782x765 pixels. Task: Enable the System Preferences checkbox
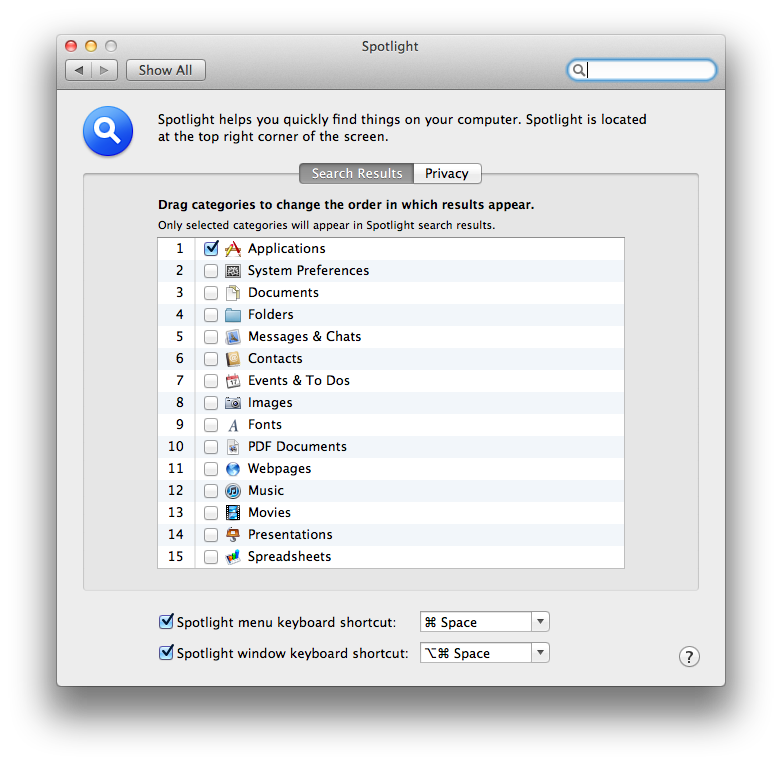coord(211,271)
